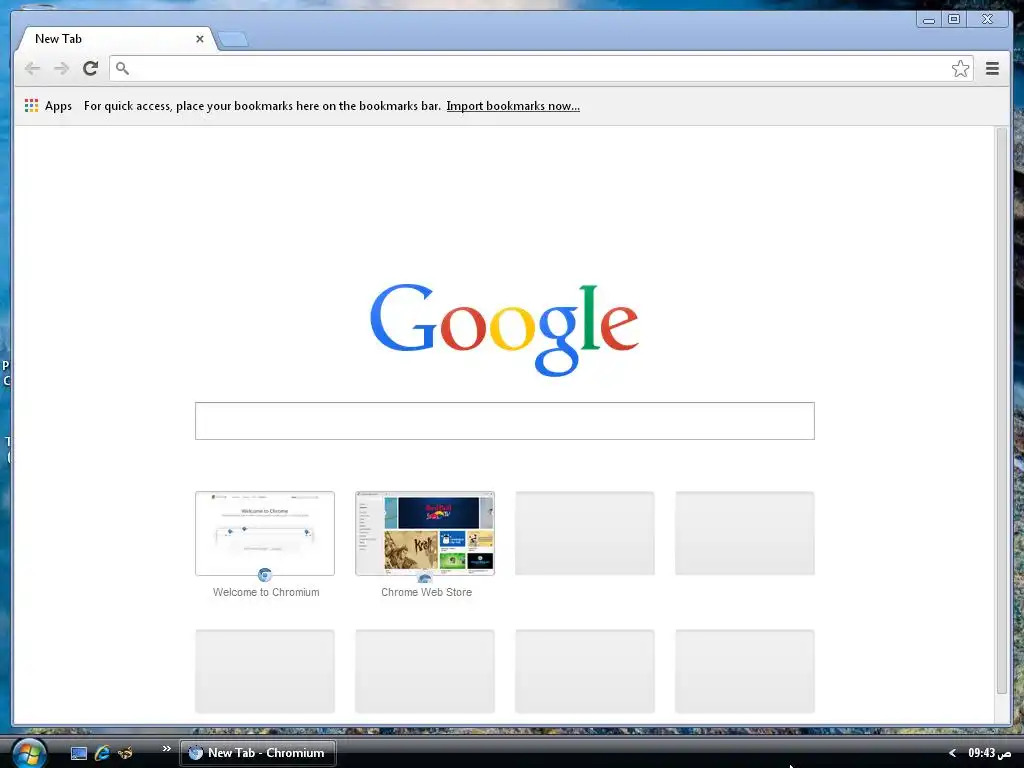Launch Internet Explorer from quick launch
Screen dimensions: 1024x768
pos(102,753)
